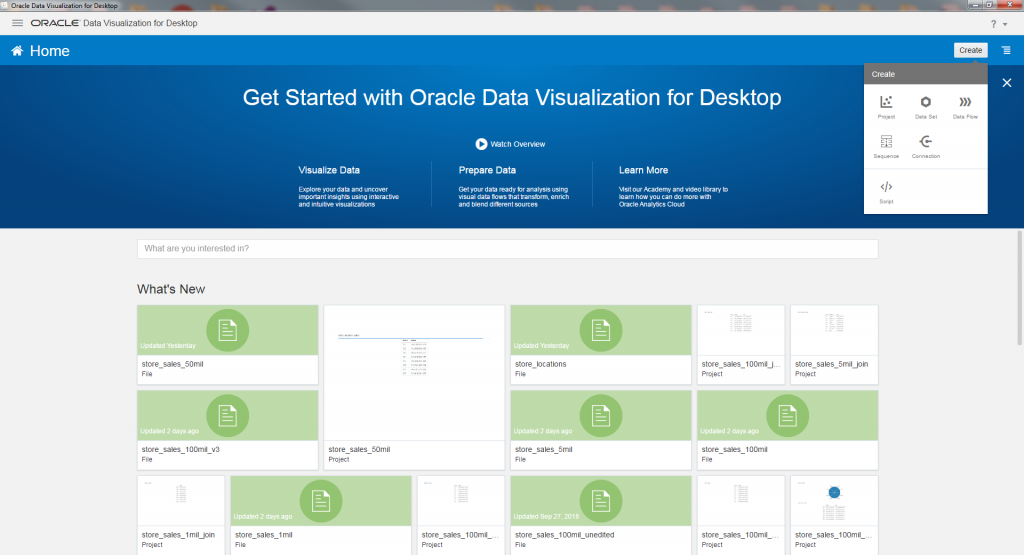1024x555 pixels.
Task: Play the Watch Overview video
Action: pos(510,144)
